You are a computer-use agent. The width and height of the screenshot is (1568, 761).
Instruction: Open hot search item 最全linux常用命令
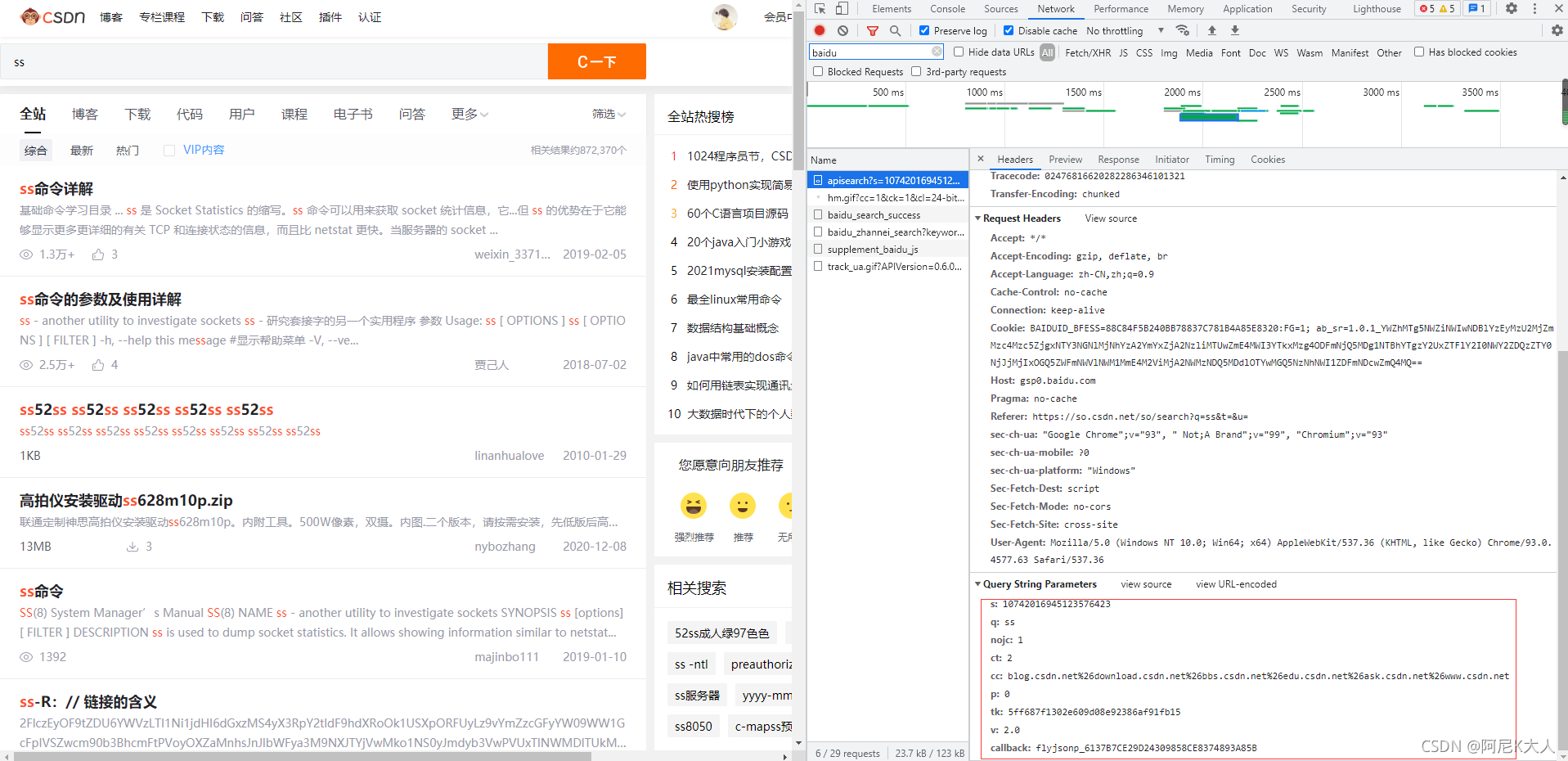point(735,299)
